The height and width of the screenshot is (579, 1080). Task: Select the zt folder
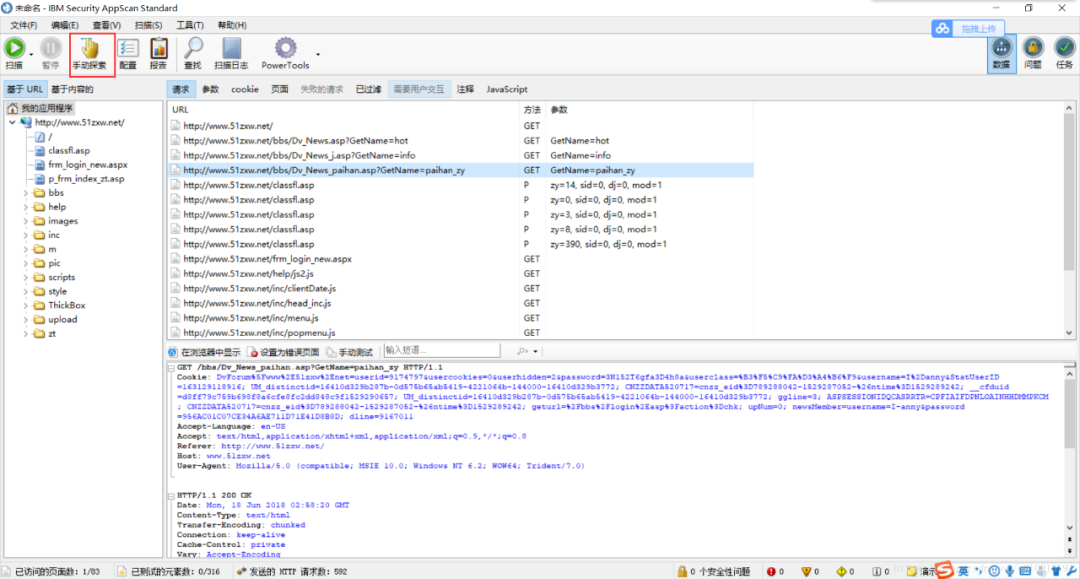pyautogui.click(x=52, y=334)
